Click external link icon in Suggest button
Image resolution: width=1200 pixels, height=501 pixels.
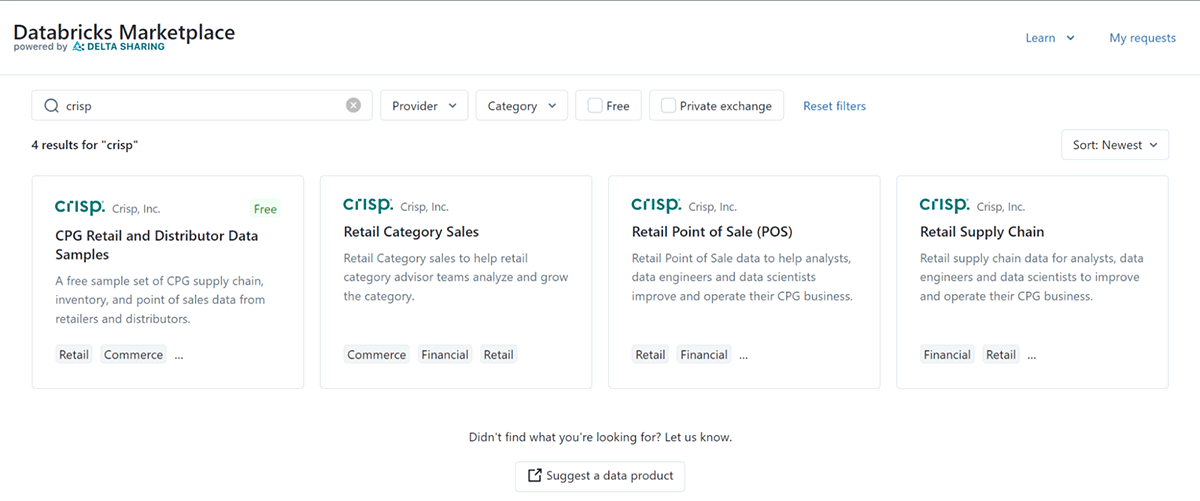pyautogui.click(x=534, y=476)
